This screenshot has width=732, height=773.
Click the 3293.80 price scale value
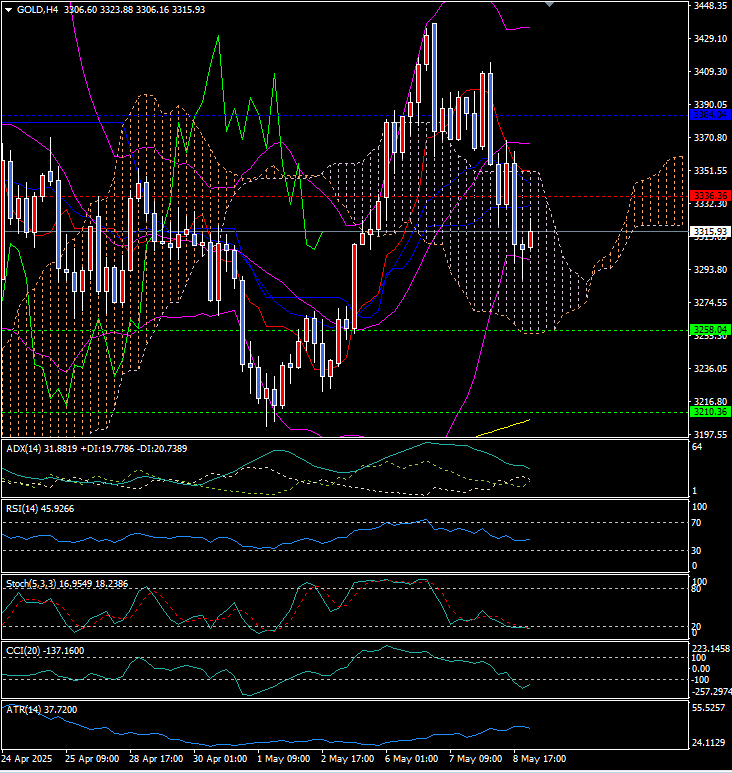click(710, 270)
